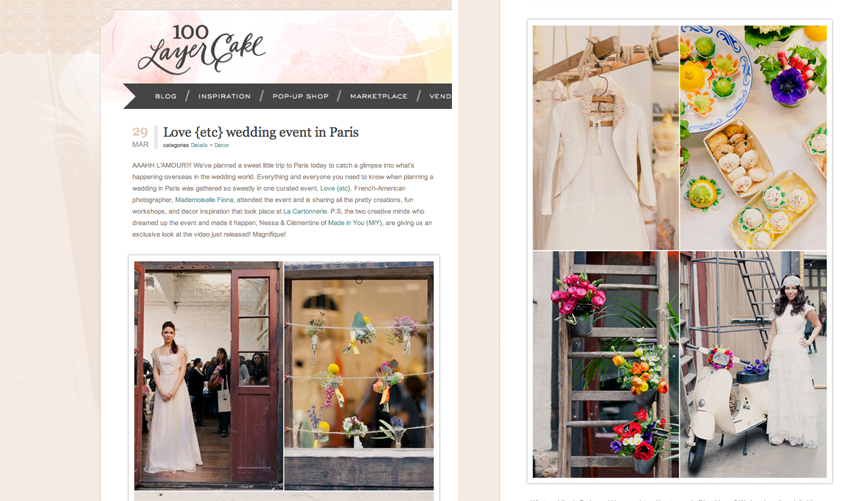View the desserts and flowers table photo
This screenshot has width=850, height=501.
[x=754, y=137]
